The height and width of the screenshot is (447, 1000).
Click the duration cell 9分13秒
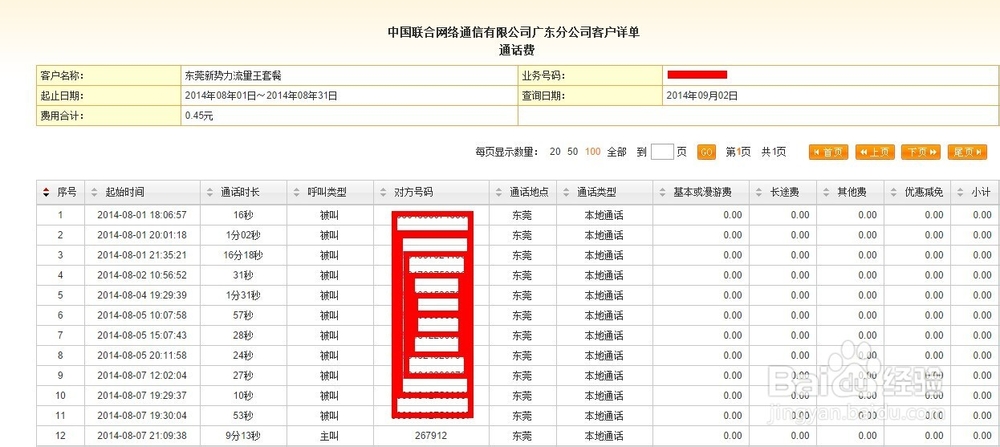[244, 436]
